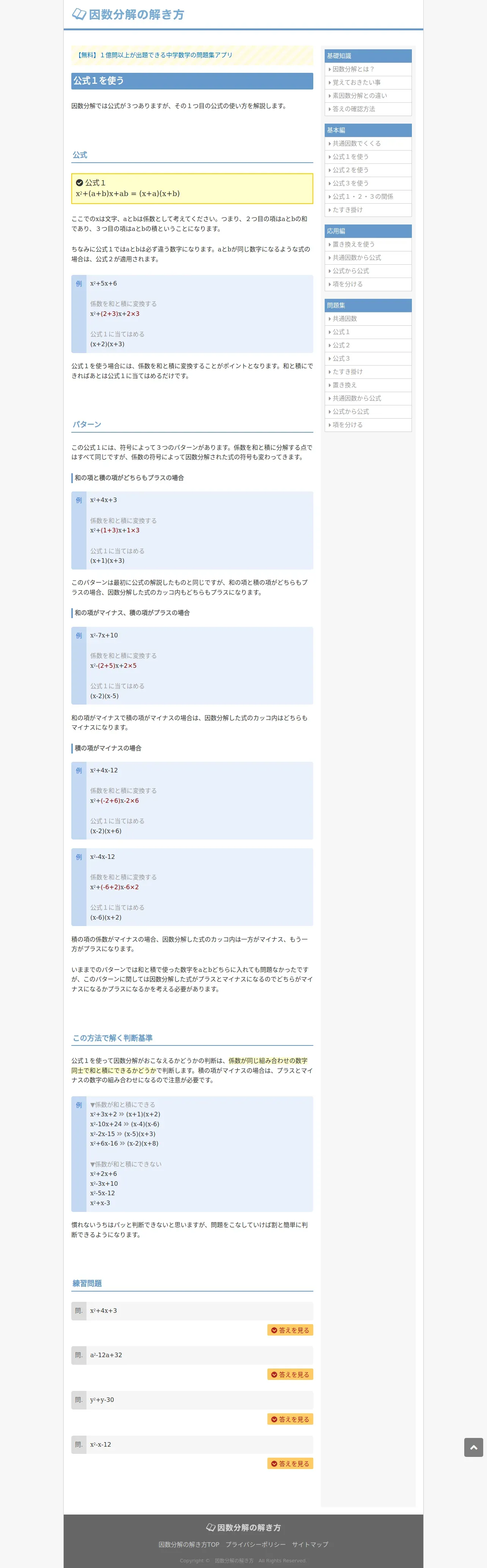Click example expression x²-7x+10
The image size is (487, 1568).
[x=104, y=636]
